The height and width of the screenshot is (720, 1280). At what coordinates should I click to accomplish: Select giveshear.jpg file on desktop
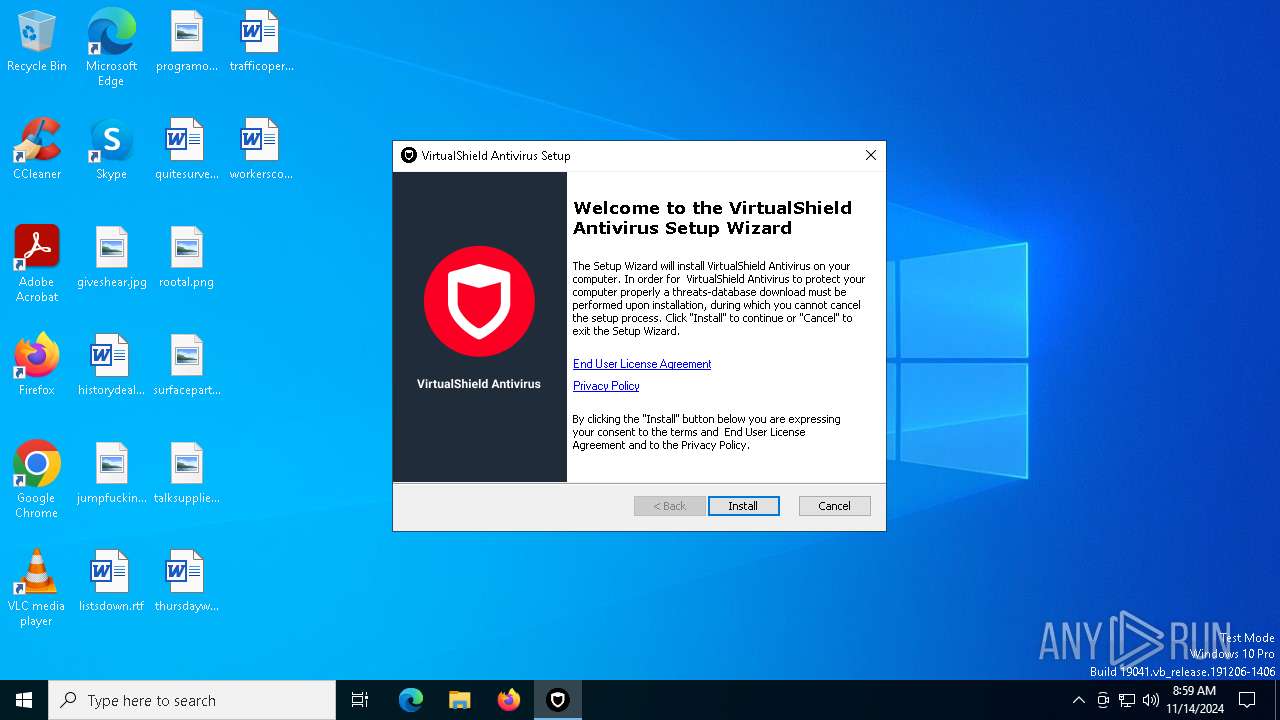click(x=111, y=258)
